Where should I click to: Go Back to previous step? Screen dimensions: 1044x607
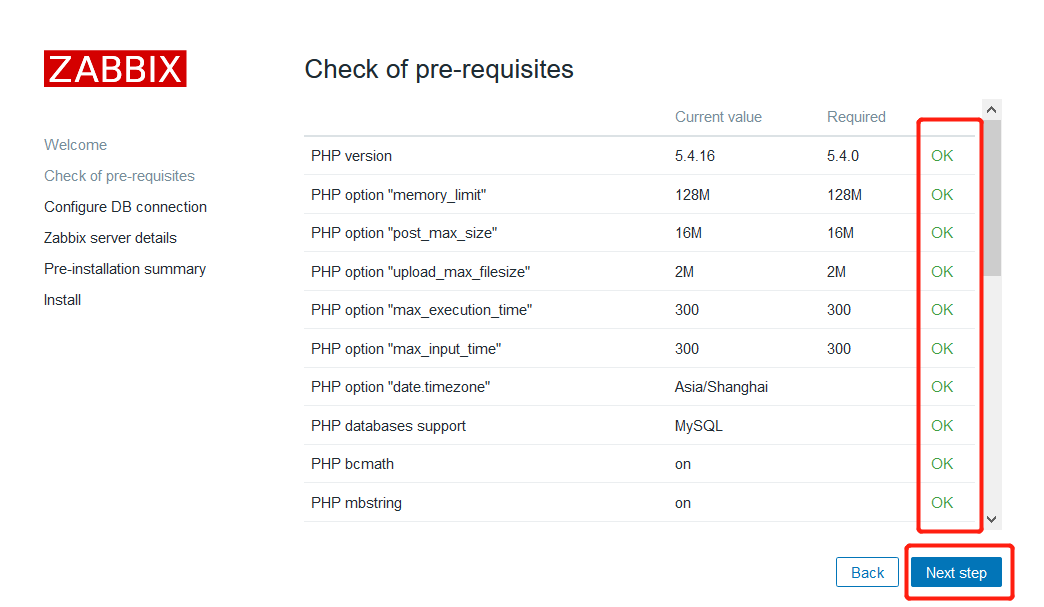tap(867, 573)
